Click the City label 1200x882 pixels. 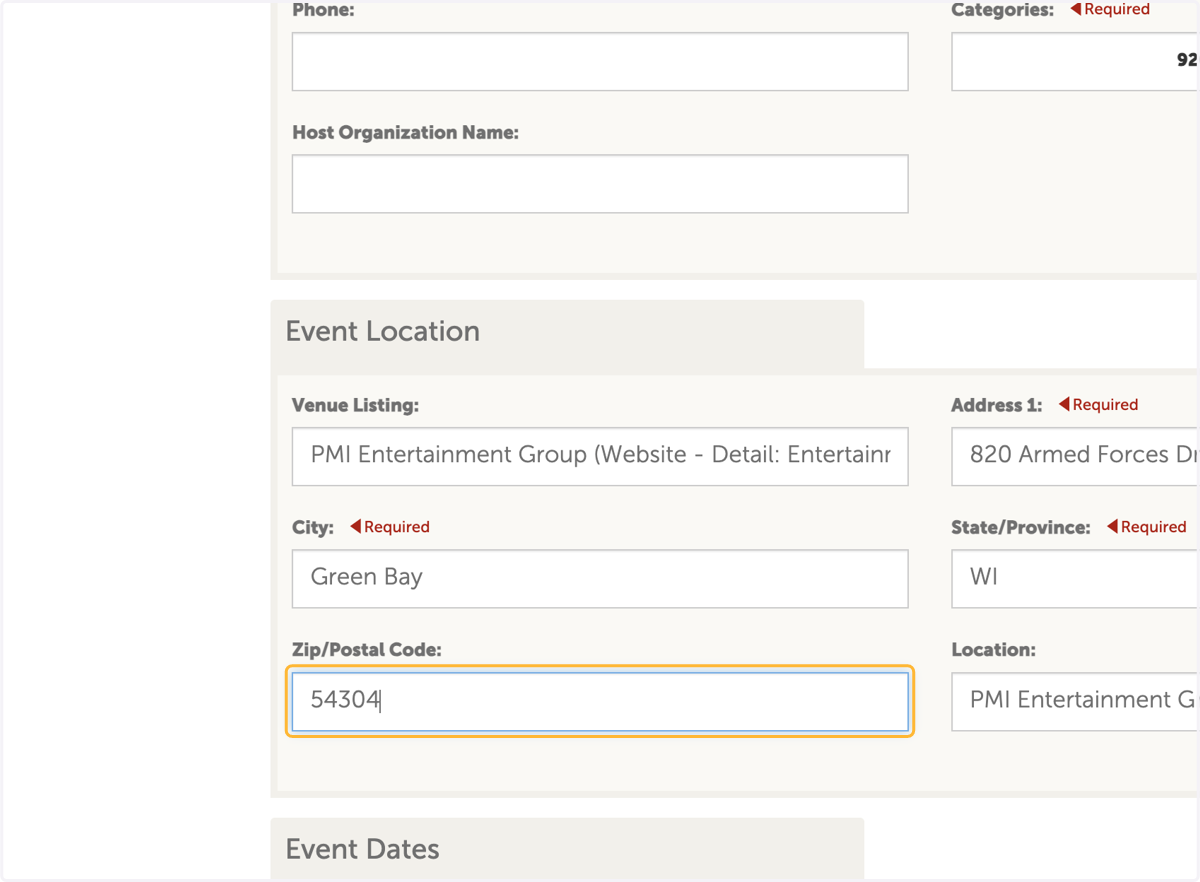tap(313, 528)
